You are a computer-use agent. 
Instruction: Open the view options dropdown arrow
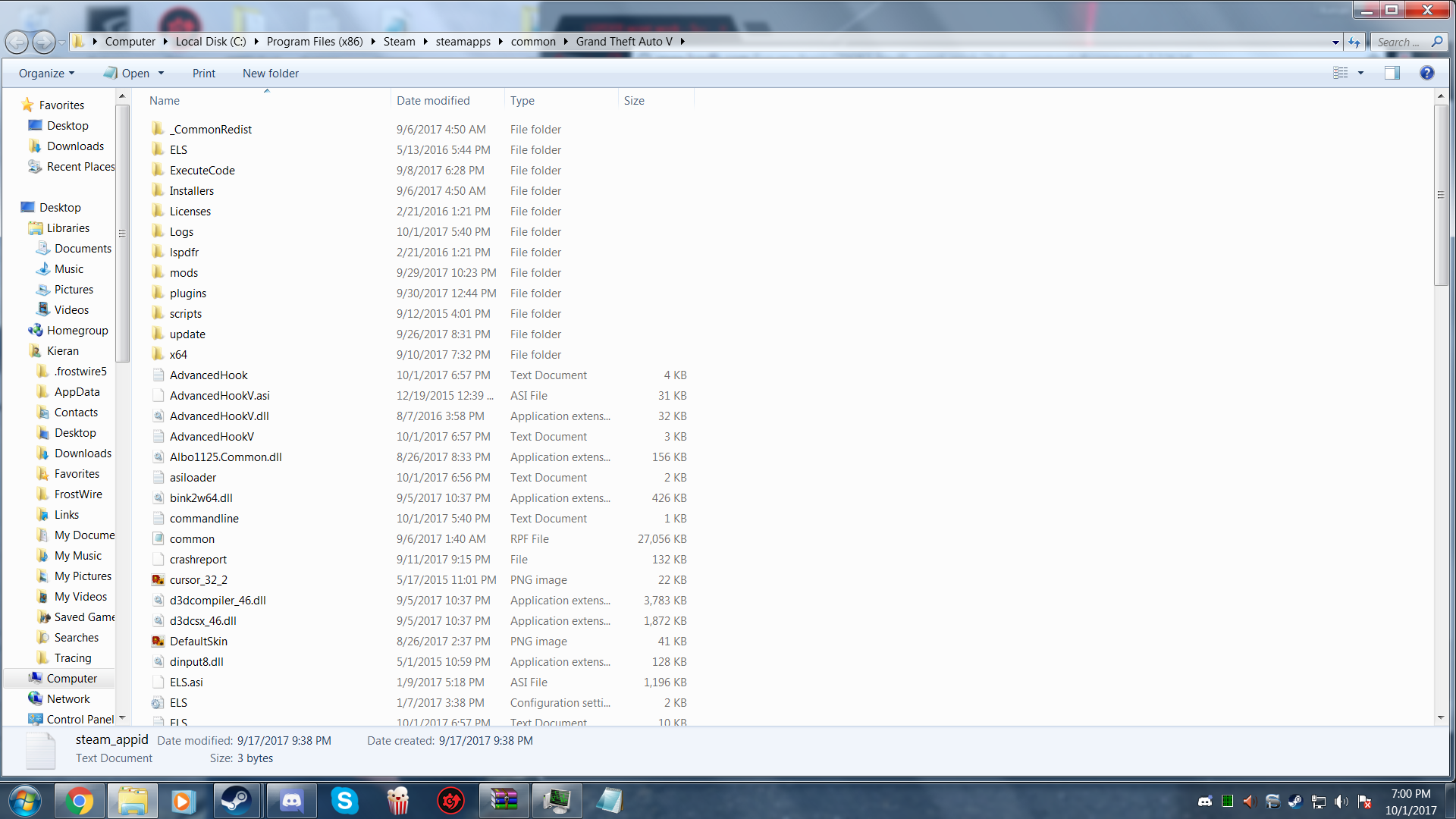pyautogui.click(x=1360, y=73)
